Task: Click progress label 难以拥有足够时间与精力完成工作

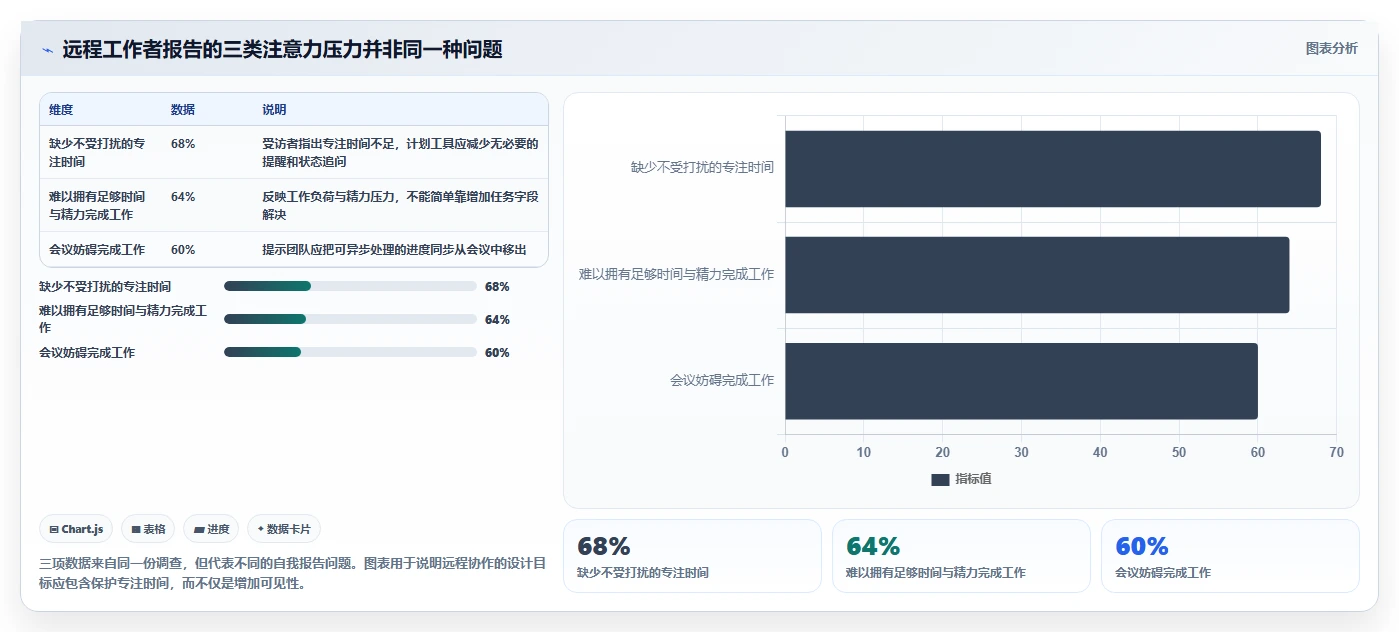Action: coord(123,319)
